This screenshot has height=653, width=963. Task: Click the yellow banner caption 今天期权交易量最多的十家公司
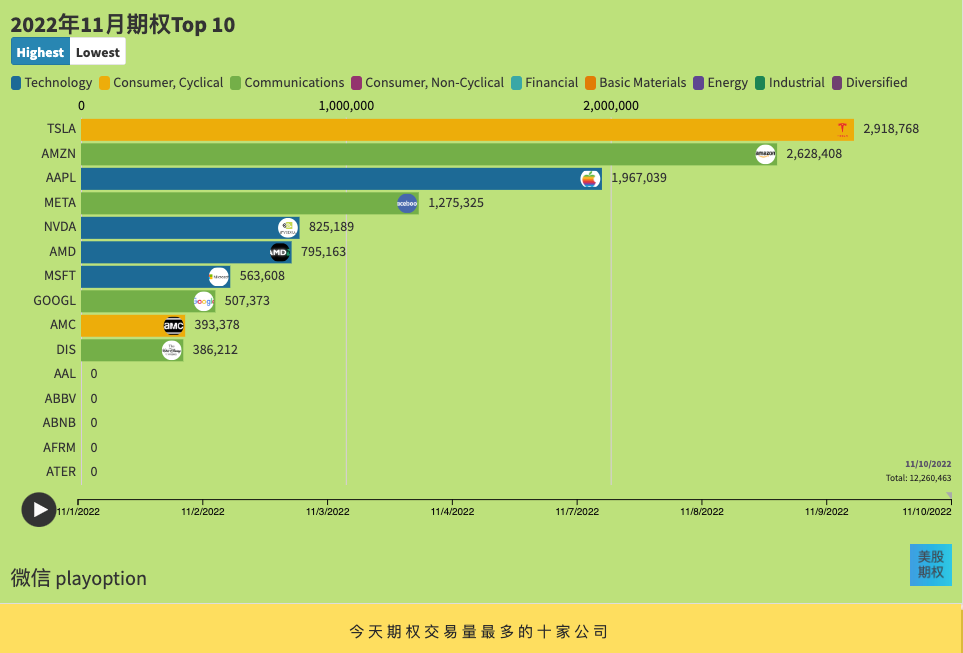(478, 631)
